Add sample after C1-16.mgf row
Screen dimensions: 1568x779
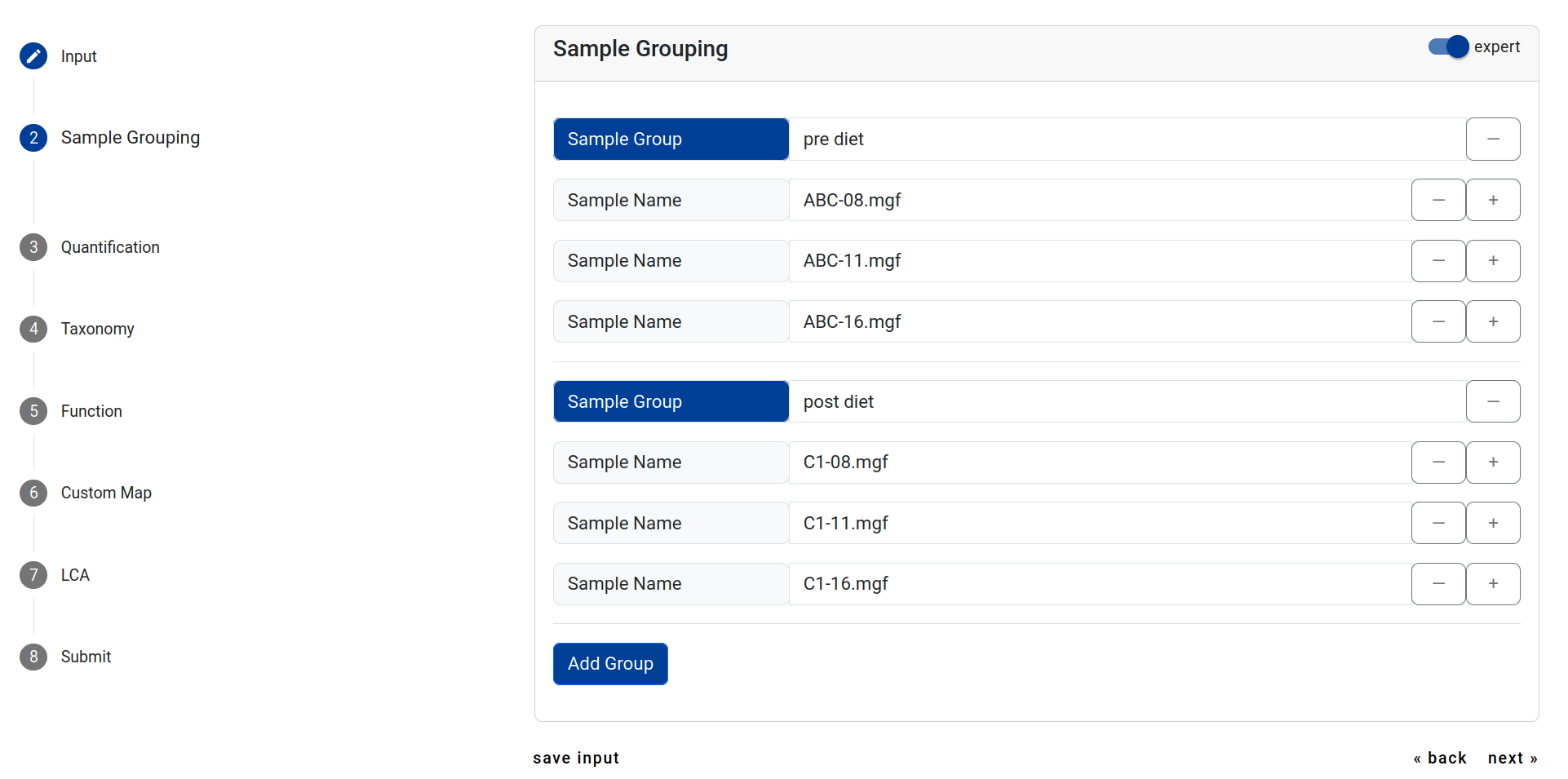click(1492, 584)
